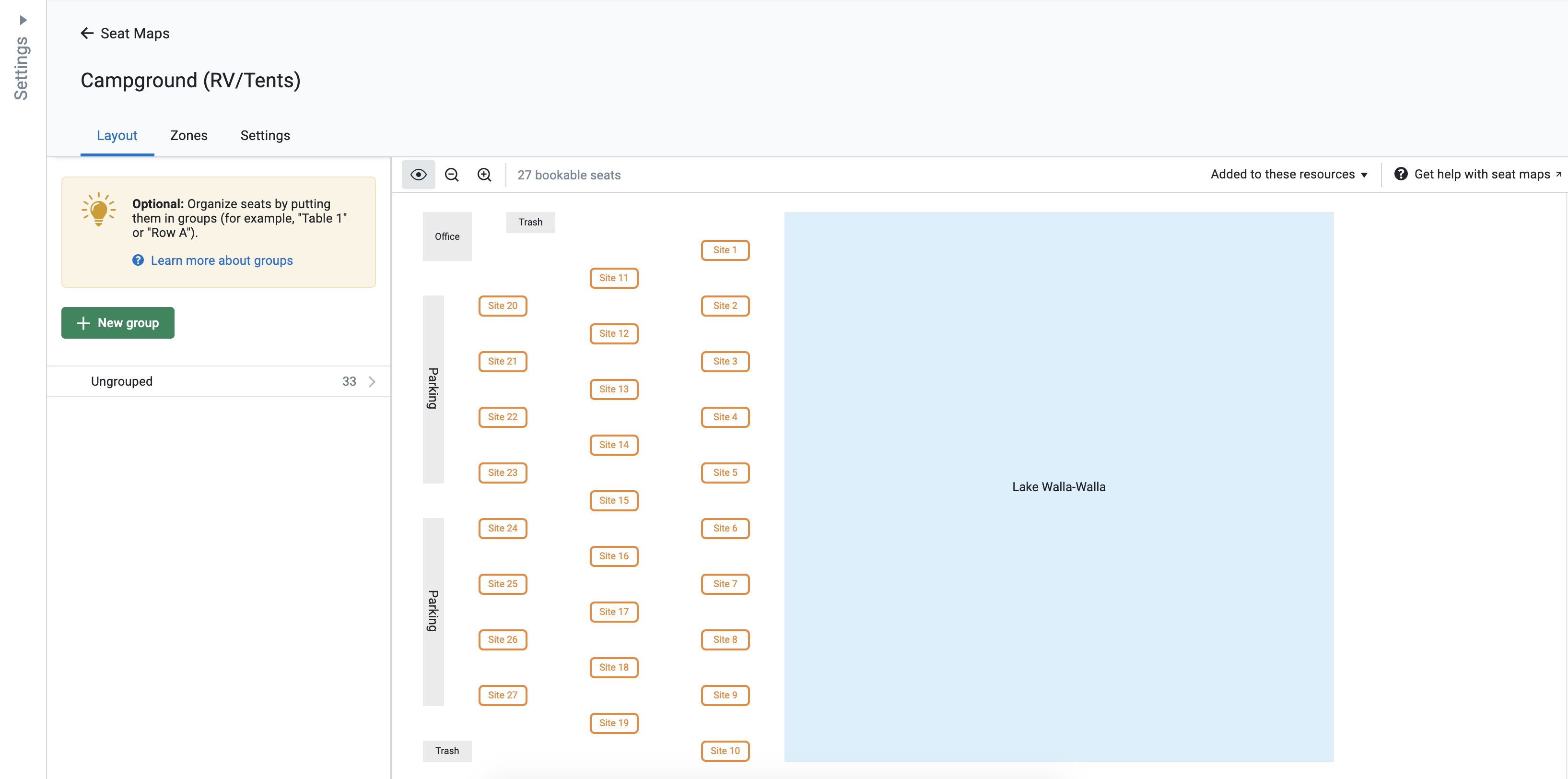This screenshot has width=1568, height=779.
Task: Click the blue groups help icon
Action: pos(138,260)
